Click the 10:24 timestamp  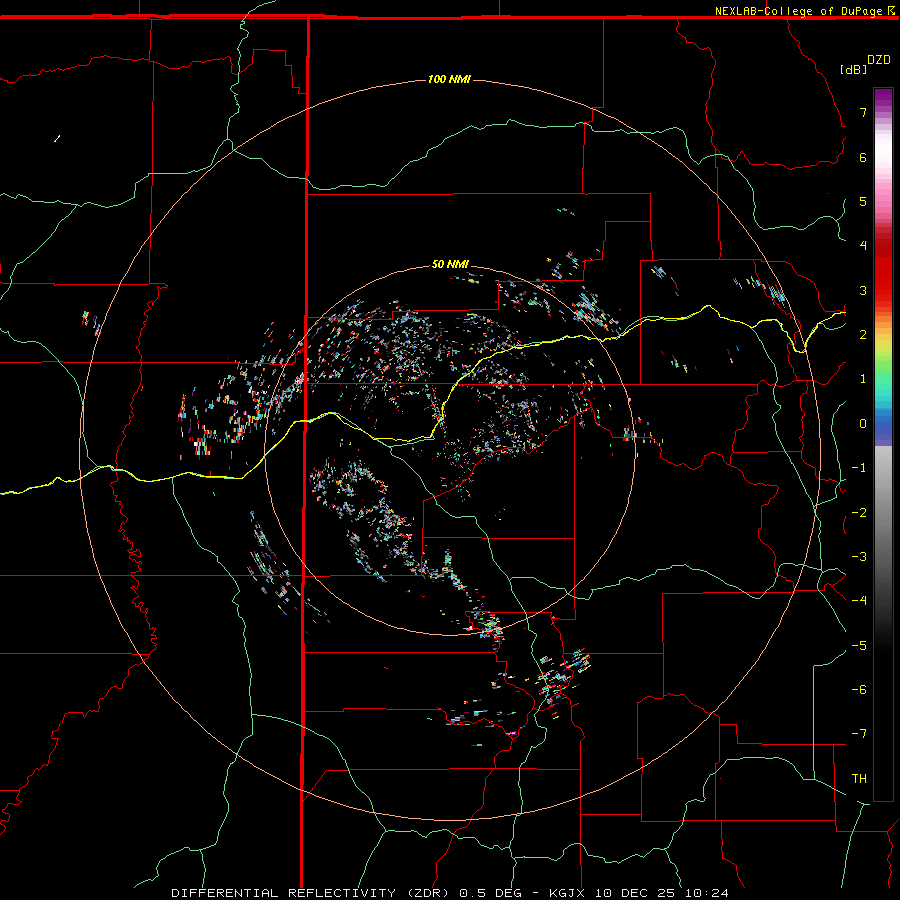click(707, 893)
